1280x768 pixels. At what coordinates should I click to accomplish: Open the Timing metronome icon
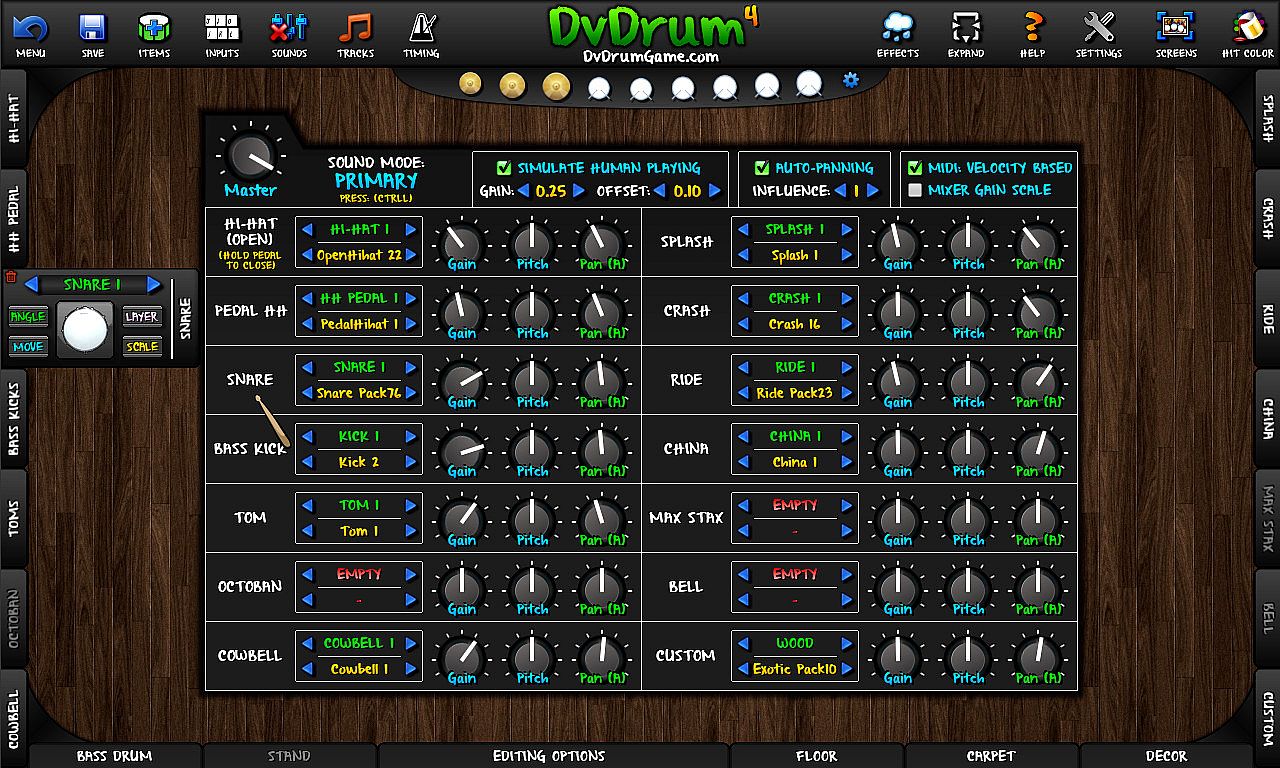coord(421,27)
